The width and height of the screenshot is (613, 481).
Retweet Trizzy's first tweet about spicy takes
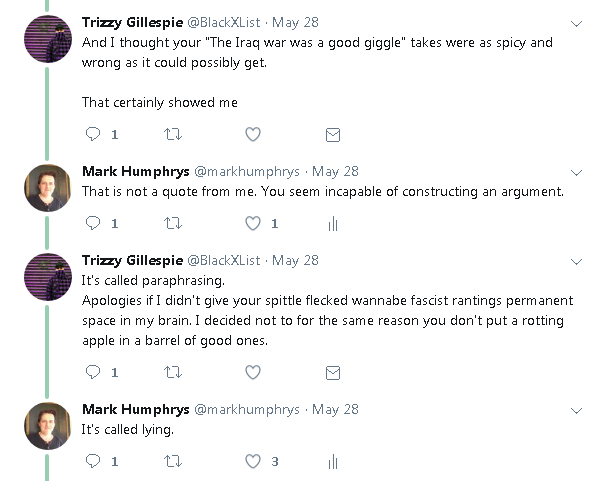tap(173, 134)
